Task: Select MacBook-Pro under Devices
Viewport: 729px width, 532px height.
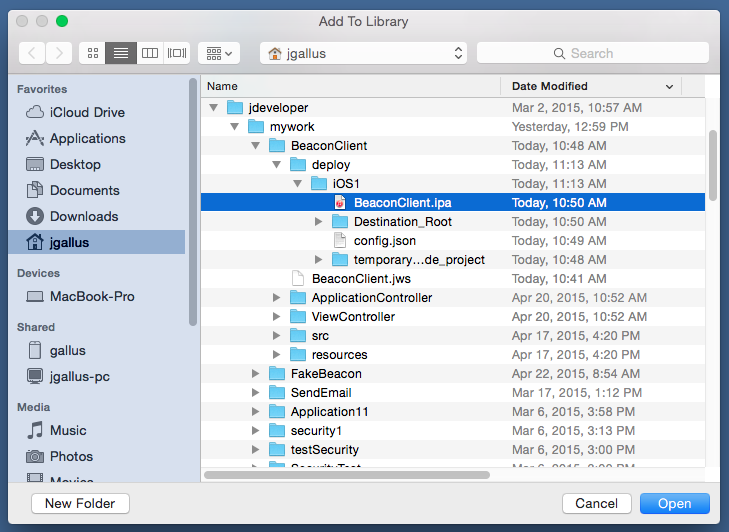Action: click(97, 296)
